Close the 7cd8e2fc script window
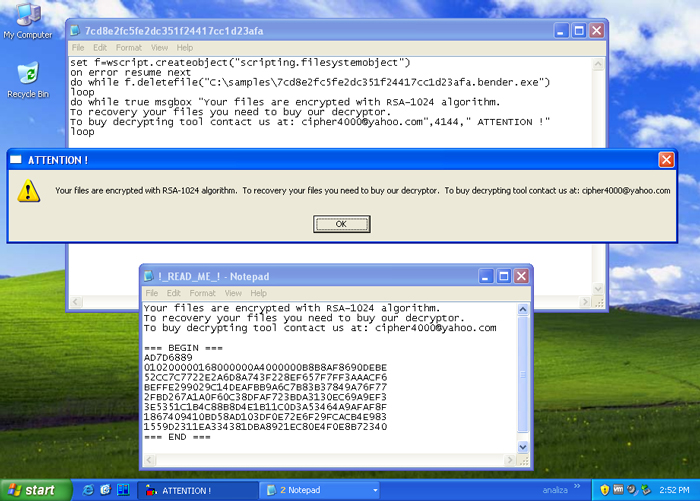The width and height of the screenshot is (700, 501). (x=597, y=31)
